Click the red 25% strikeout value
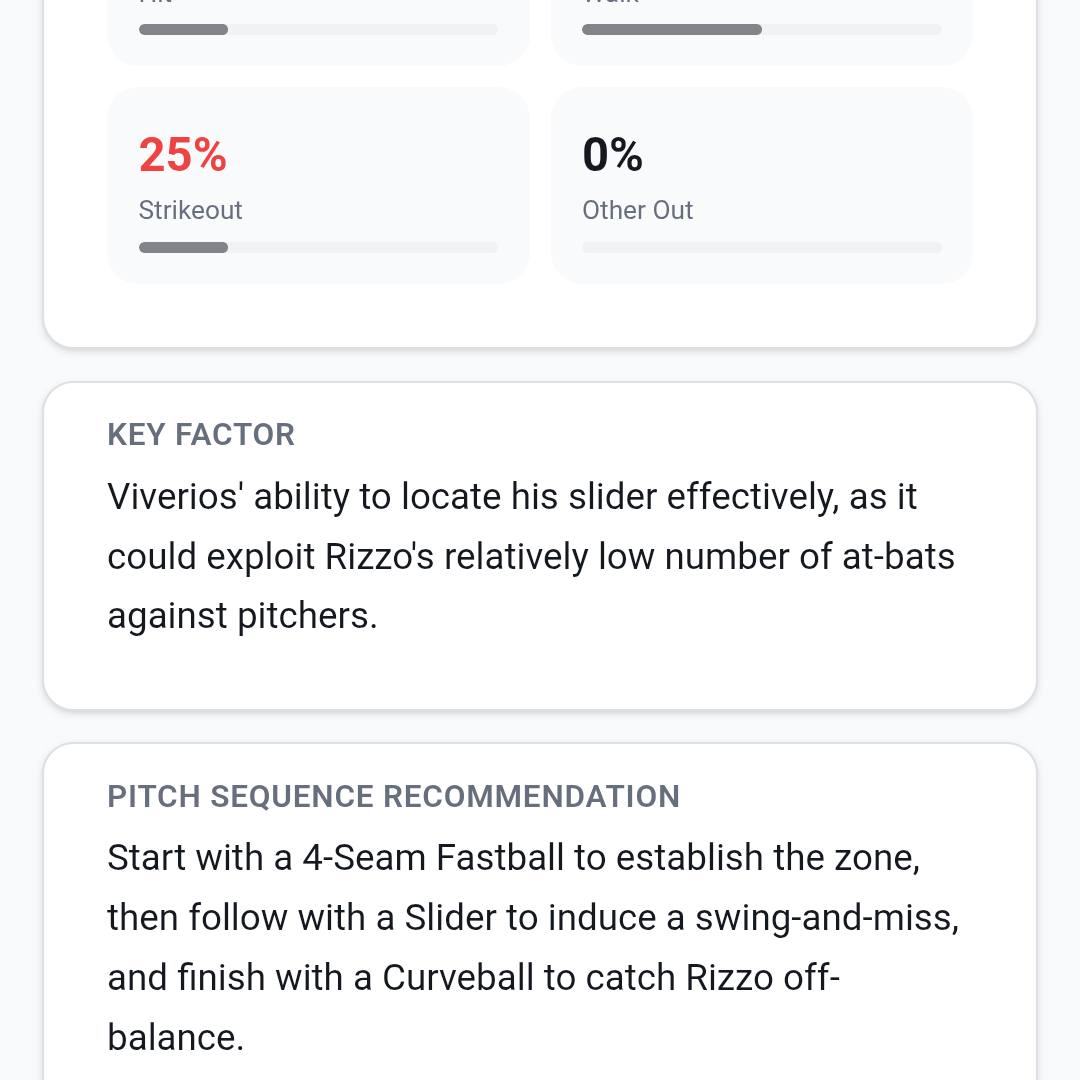This screenshot has width=1080, height=1080. click(183, 155)
